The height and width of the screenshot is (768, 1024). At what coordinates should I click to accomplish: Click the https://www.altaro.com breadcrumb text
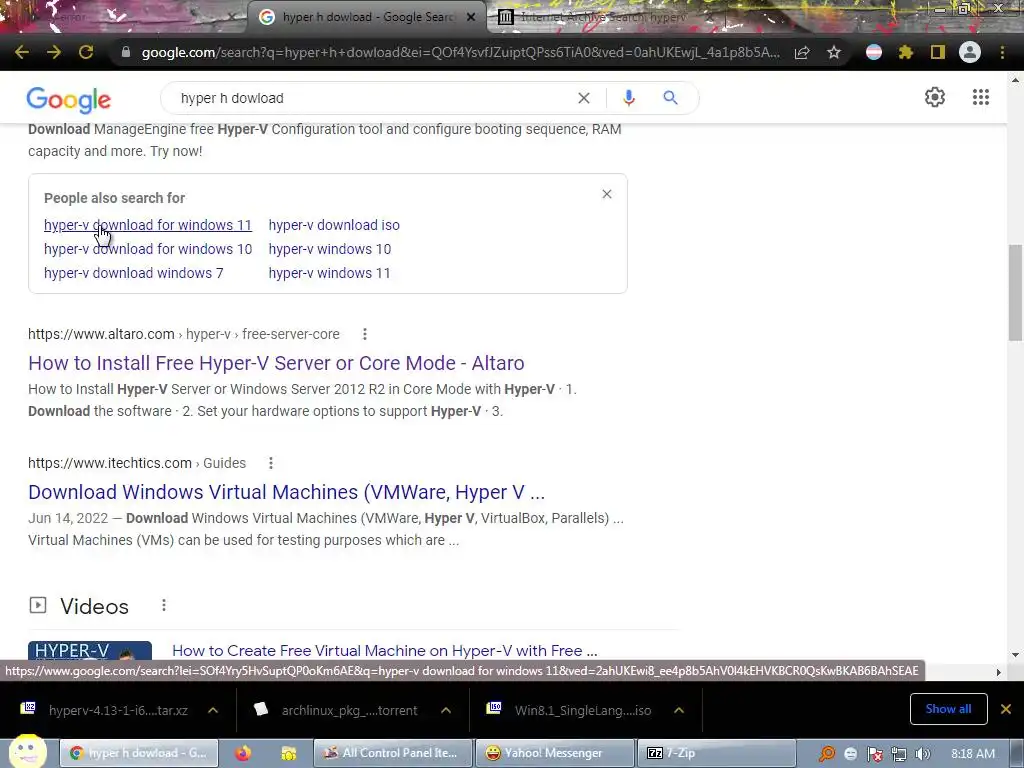[x=101, y=334]
